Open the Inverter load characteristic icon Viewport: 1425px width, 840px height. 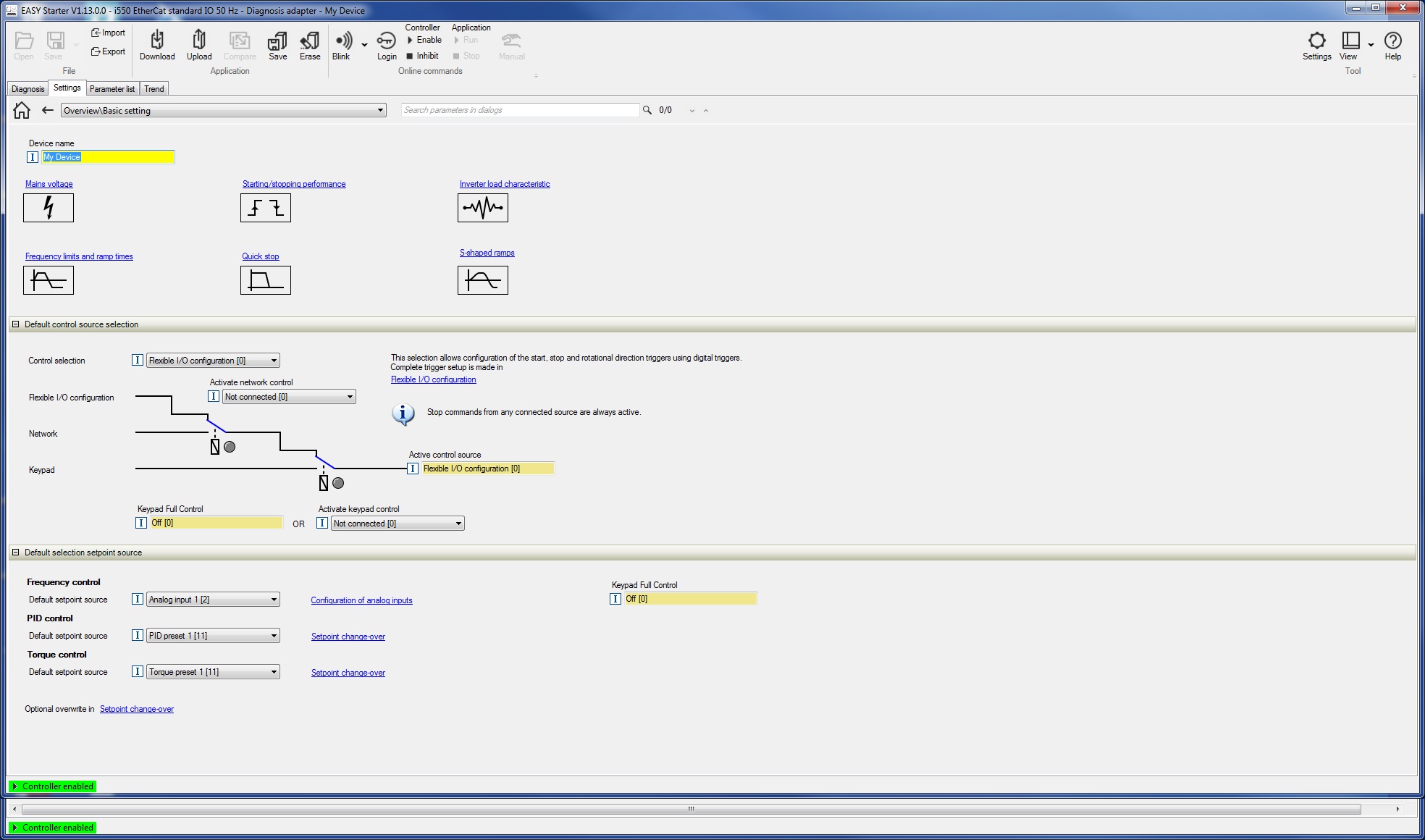(x=483, y=208)
